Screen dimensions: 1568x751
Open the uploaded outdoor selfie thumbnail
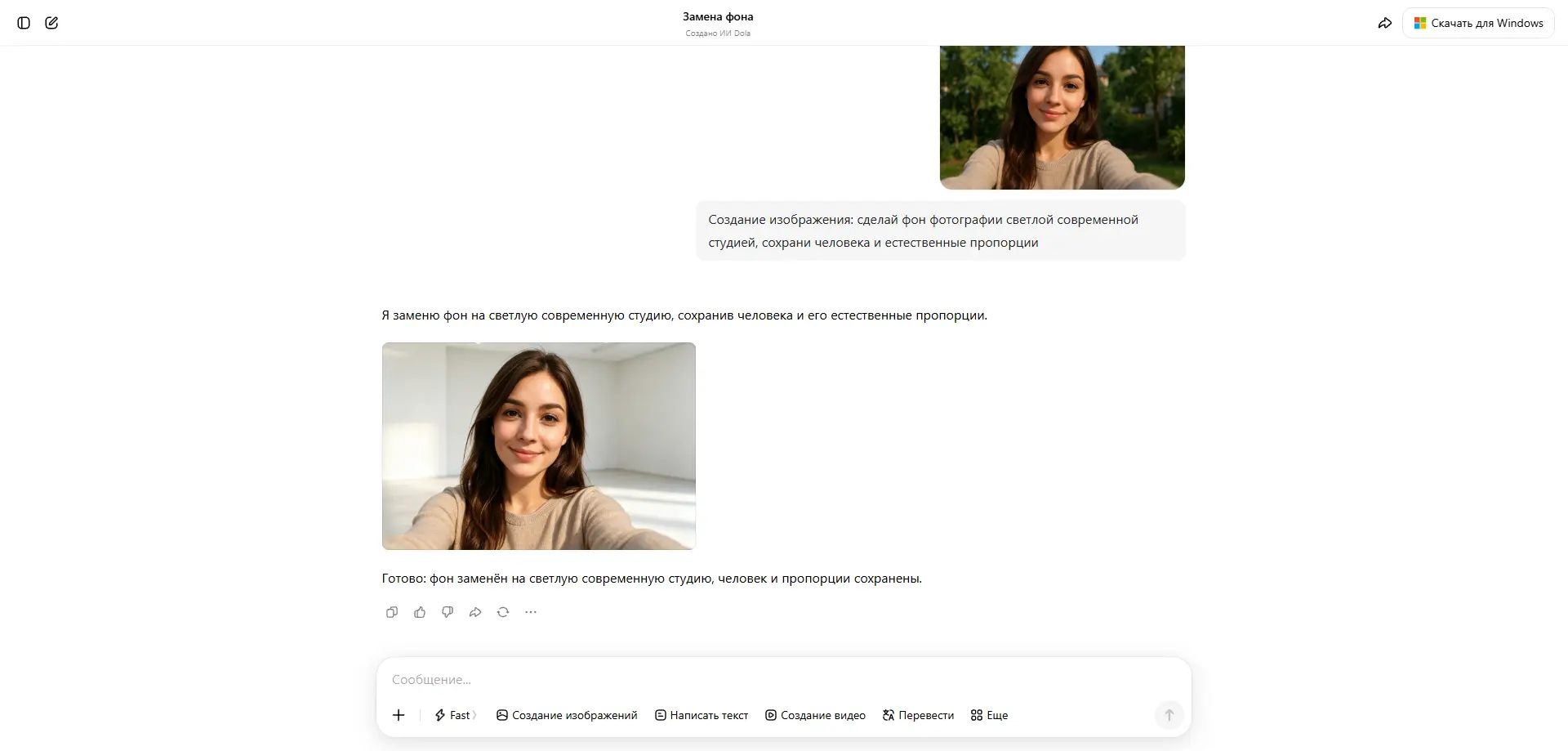[x=1062, y=118]
